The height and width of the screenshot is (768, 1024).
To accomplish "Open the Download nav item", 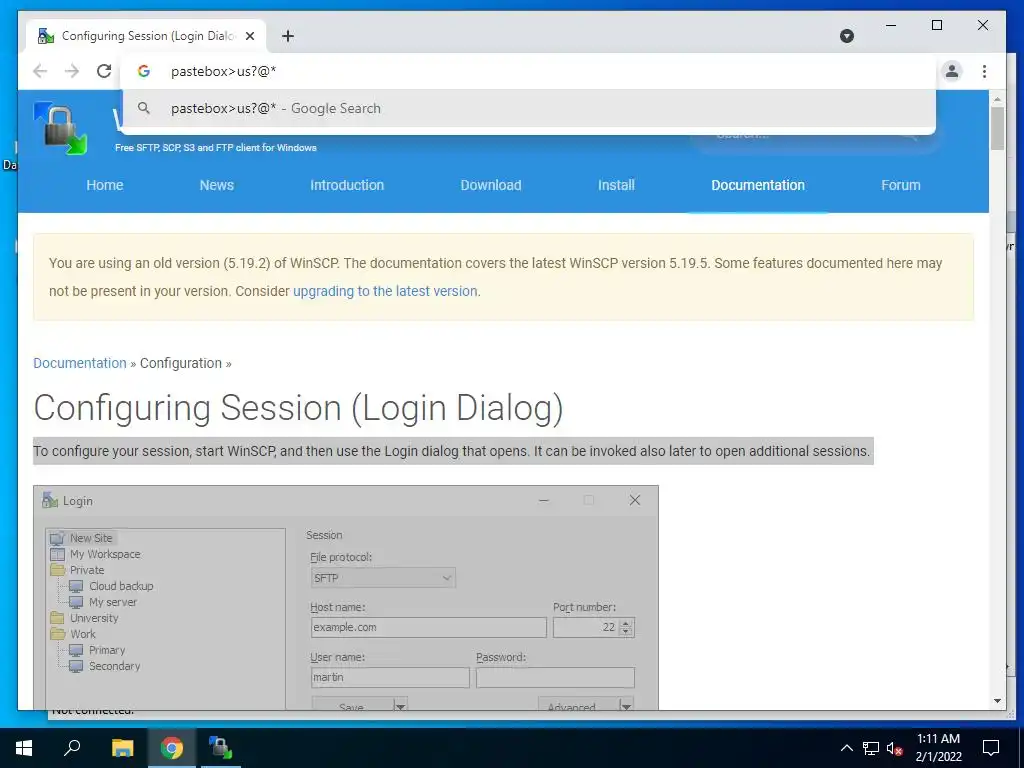I will click(x=490, y=185).
